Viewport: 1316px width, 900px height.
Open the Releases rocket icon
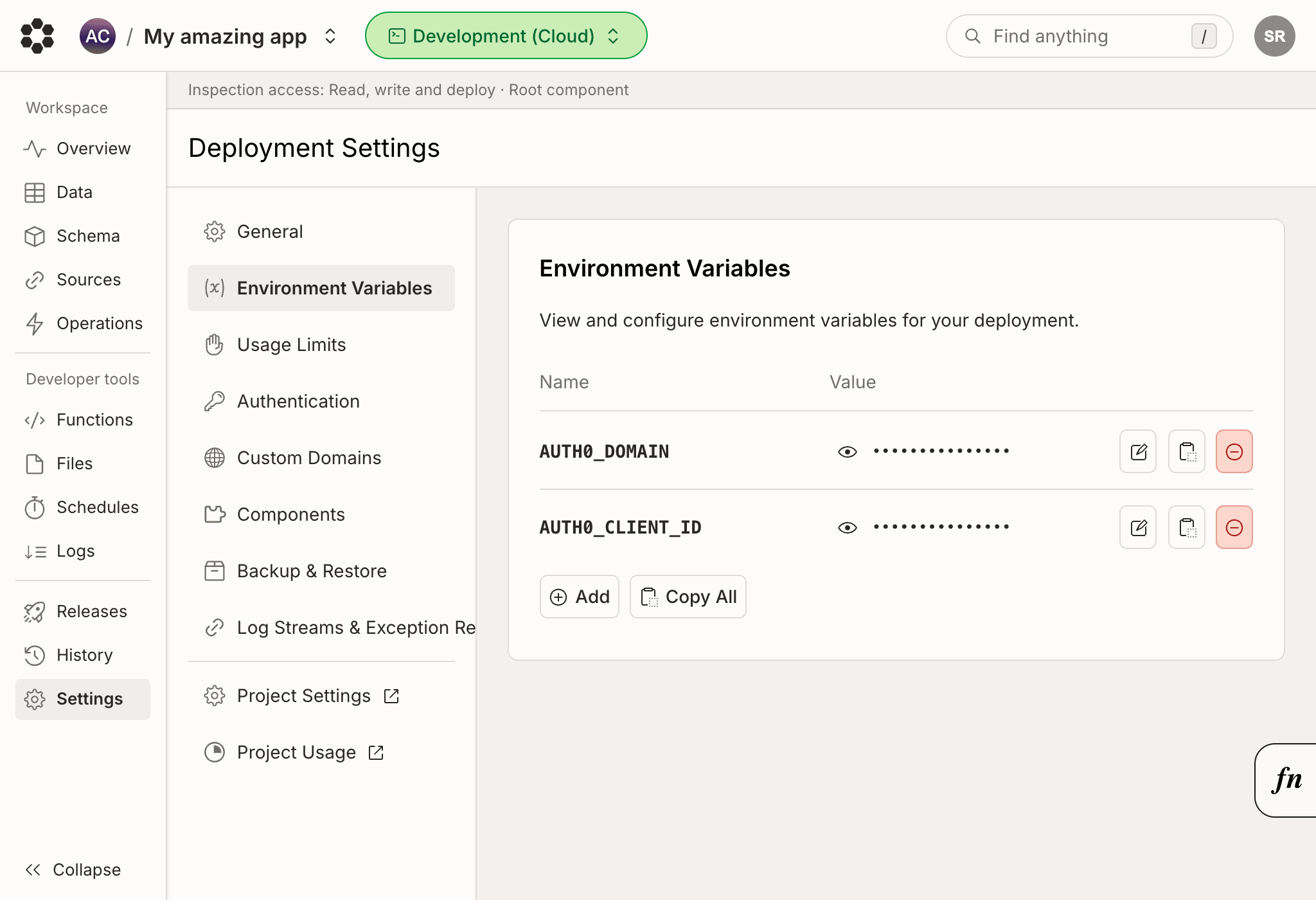click(35, 611)
